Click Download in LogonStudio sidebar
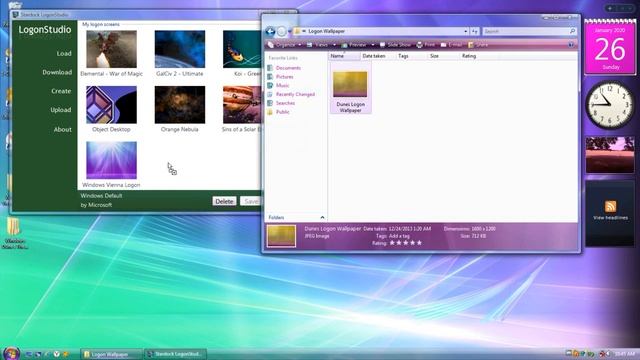This screenshot has height=360, width=640. click(x=57, y=72)
